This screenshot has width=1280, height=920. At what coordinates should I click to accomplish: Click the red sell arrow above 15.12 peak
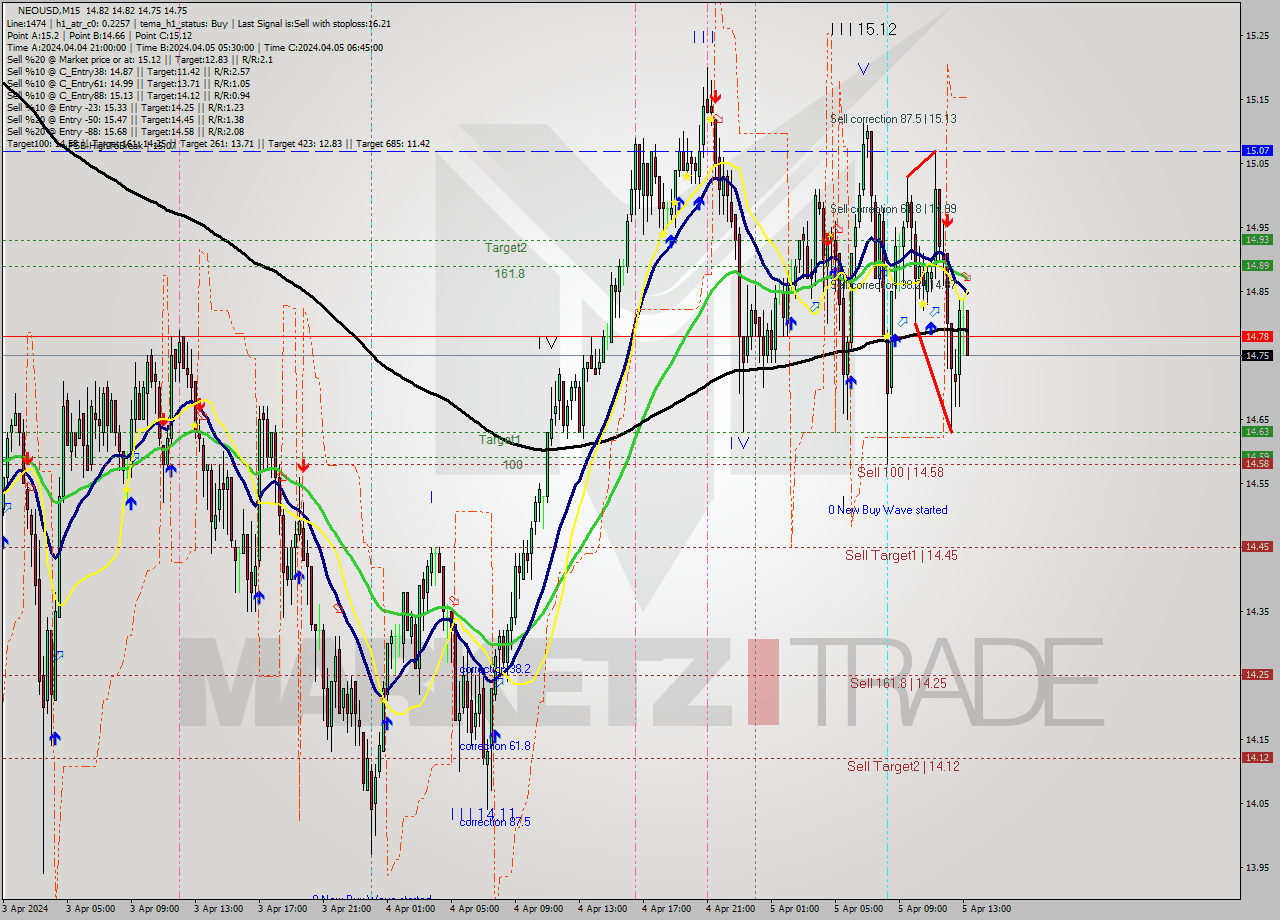715,98
